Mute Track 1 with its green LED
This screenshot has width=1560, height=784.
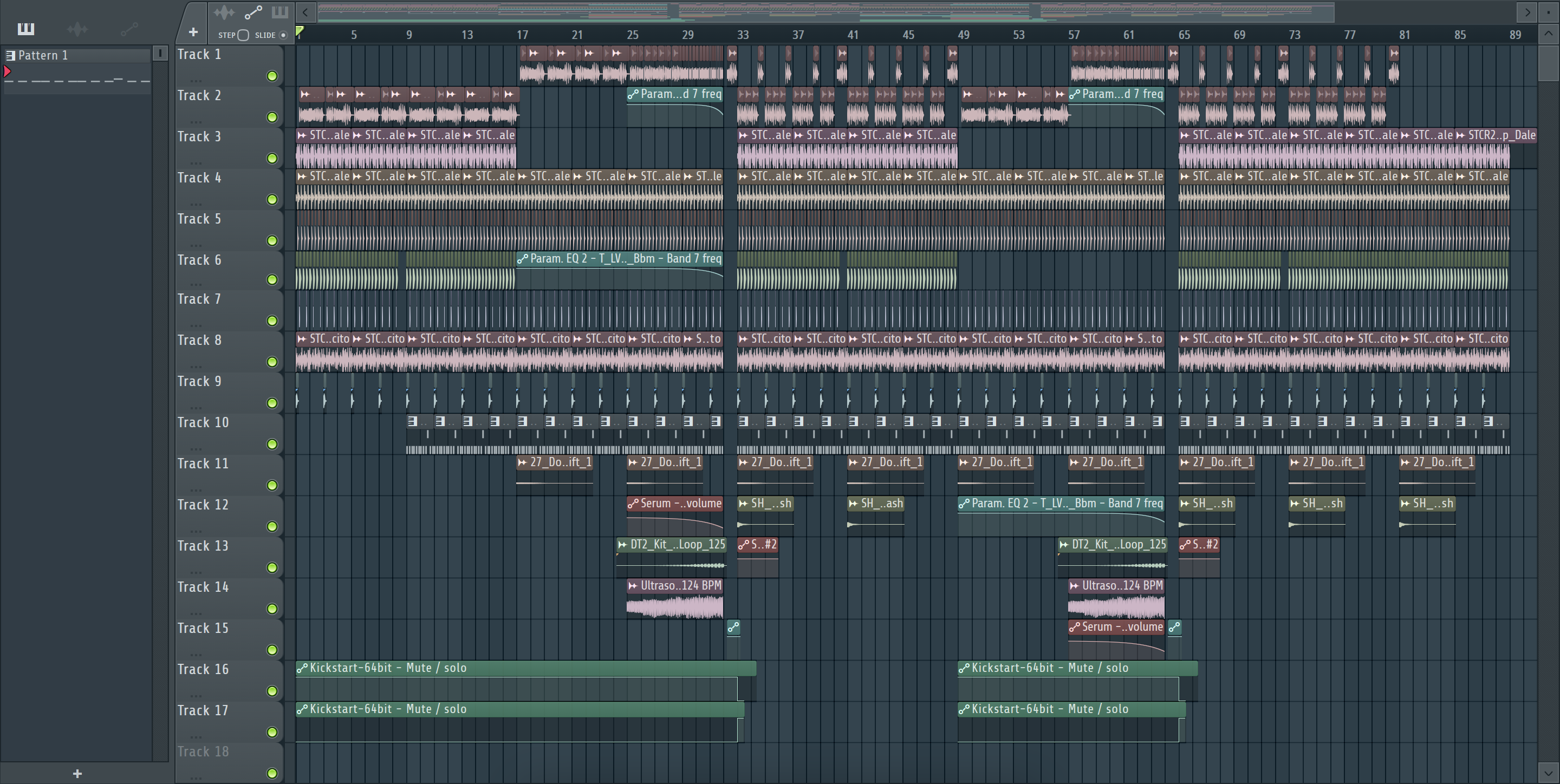(272, 76)
